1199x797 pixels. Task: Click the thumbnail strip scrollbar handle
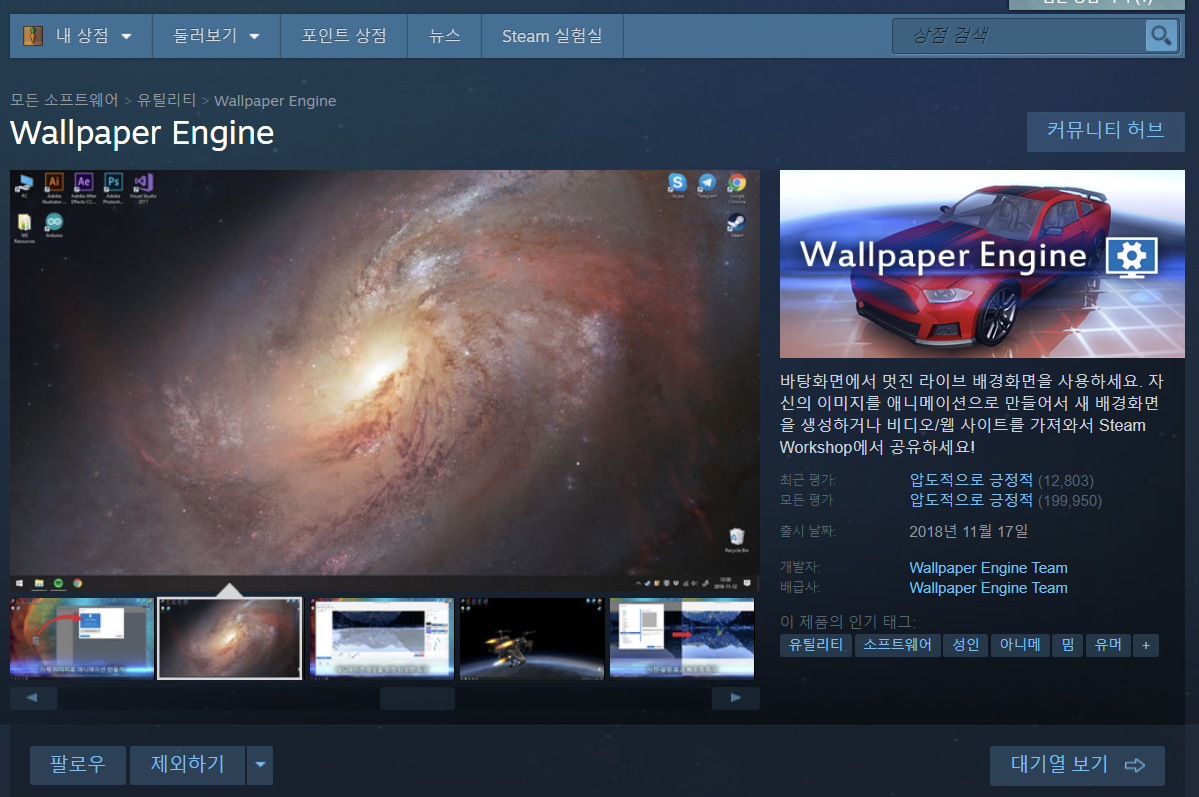click(418, 698)
